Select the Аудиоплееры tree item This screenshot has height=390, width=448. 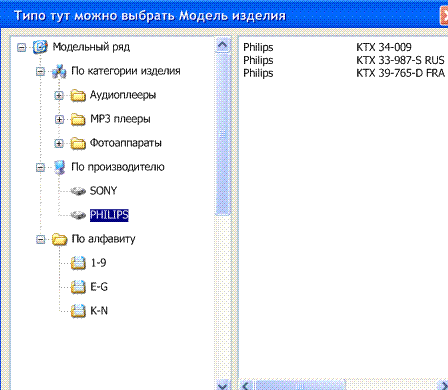coord(123,95)
